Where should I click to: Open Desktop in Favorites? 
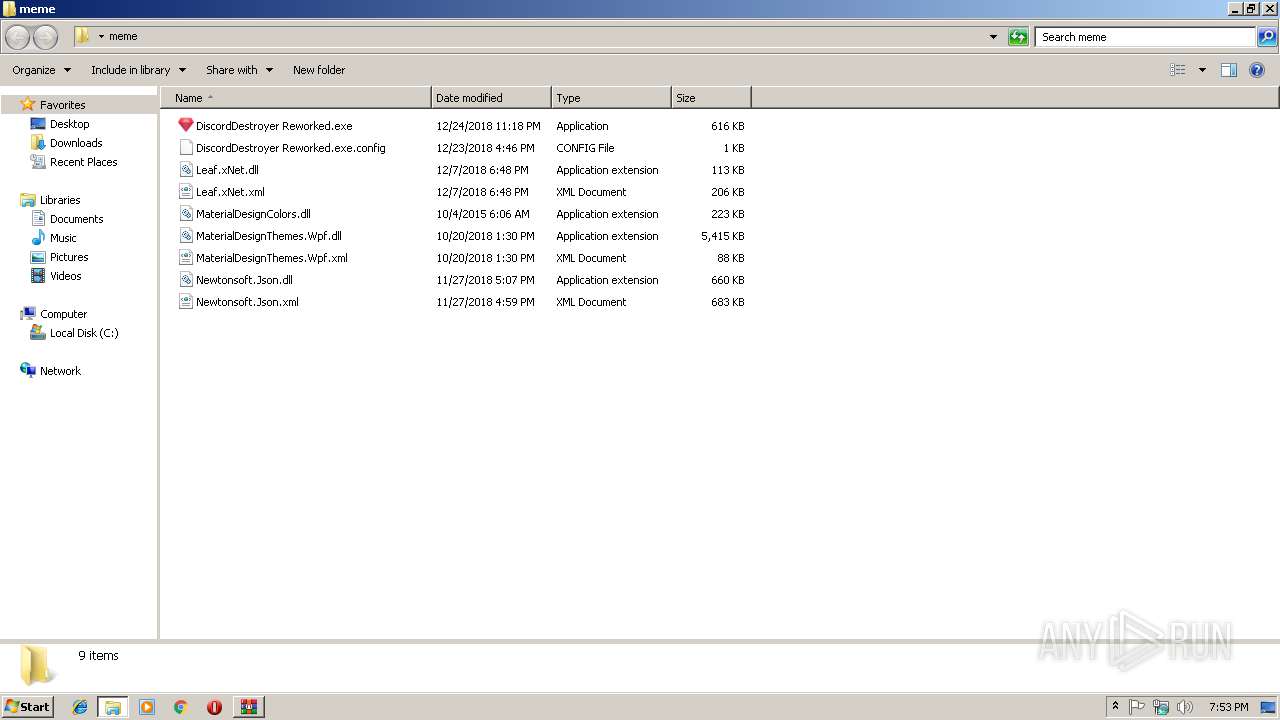point(70,124)
